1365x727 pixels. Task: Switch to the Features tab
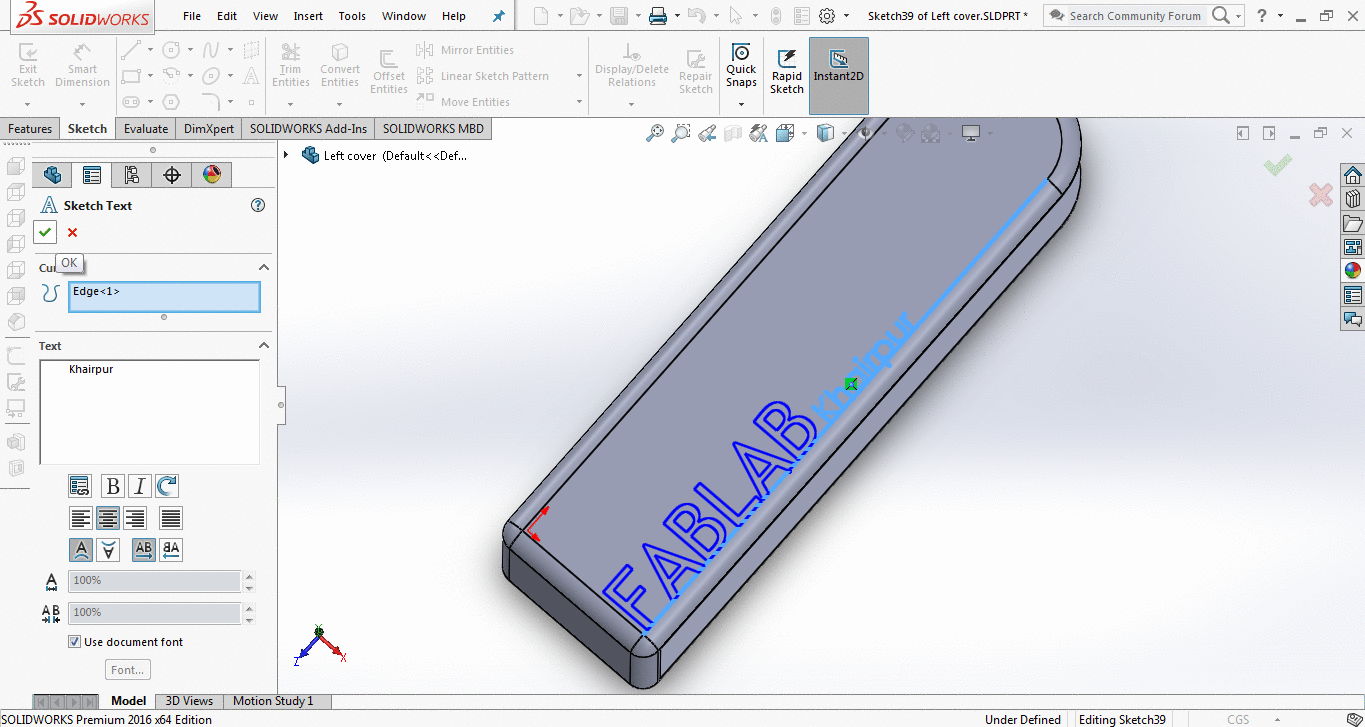pyautogui.click(x=30, y=129)
